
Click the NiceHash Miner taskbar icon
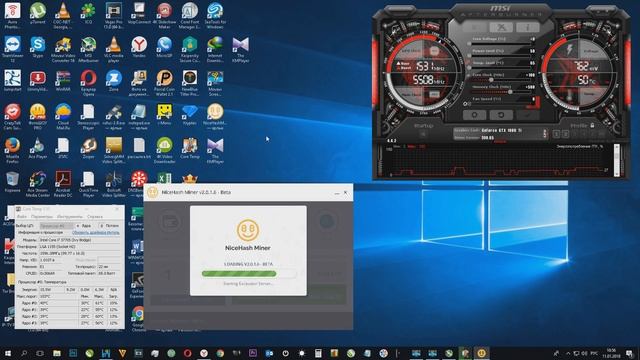click(x=482, y=353)
